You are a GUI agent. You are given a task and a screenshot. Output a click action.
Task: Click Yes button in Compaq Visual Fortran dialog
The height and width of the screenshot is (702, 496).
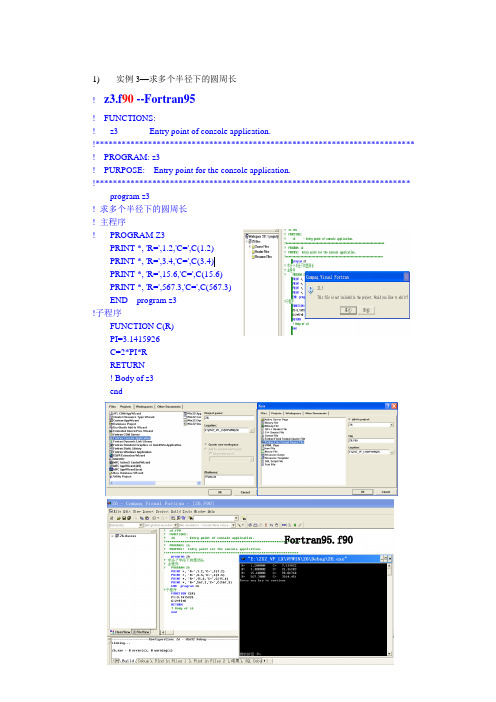tap(348, 310)
